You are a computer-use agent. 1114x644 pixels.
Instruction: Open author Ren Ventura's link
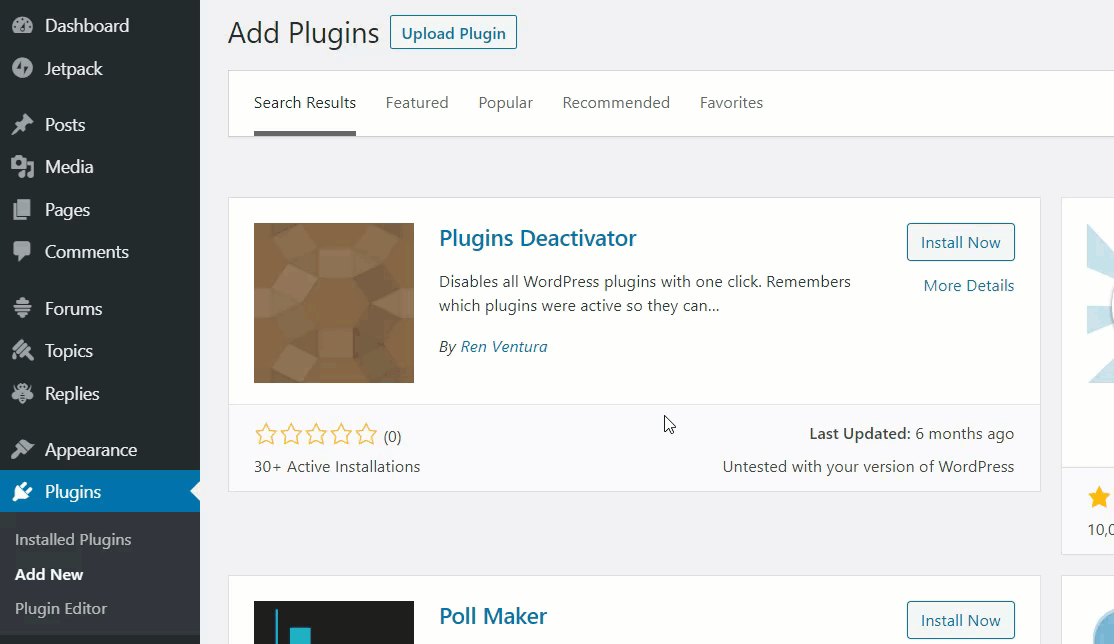point(504,347)
